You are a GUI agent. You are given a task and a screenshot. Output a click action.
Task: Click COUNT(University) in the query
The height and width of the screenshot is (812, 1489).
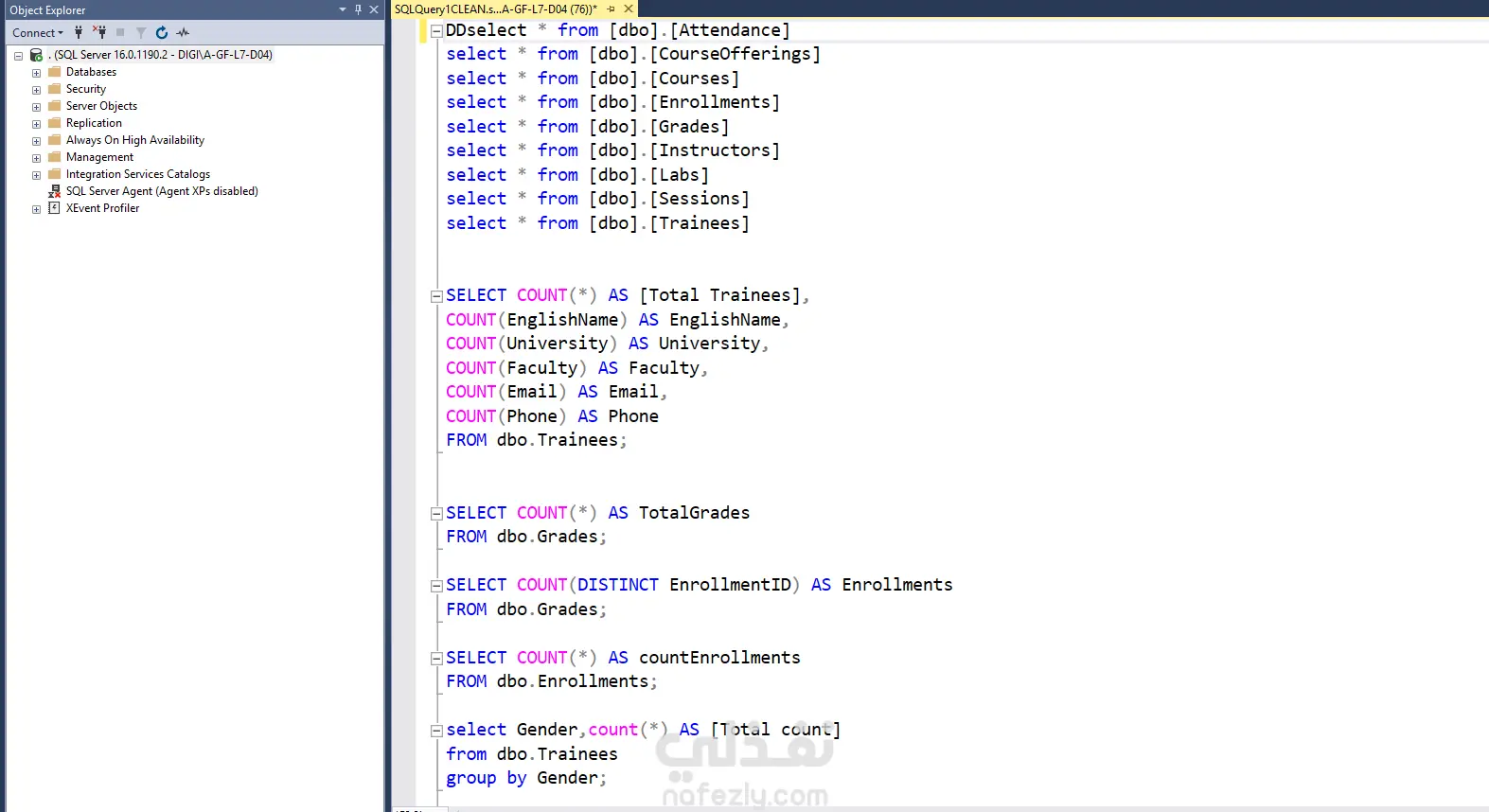(x=532, y=344)
